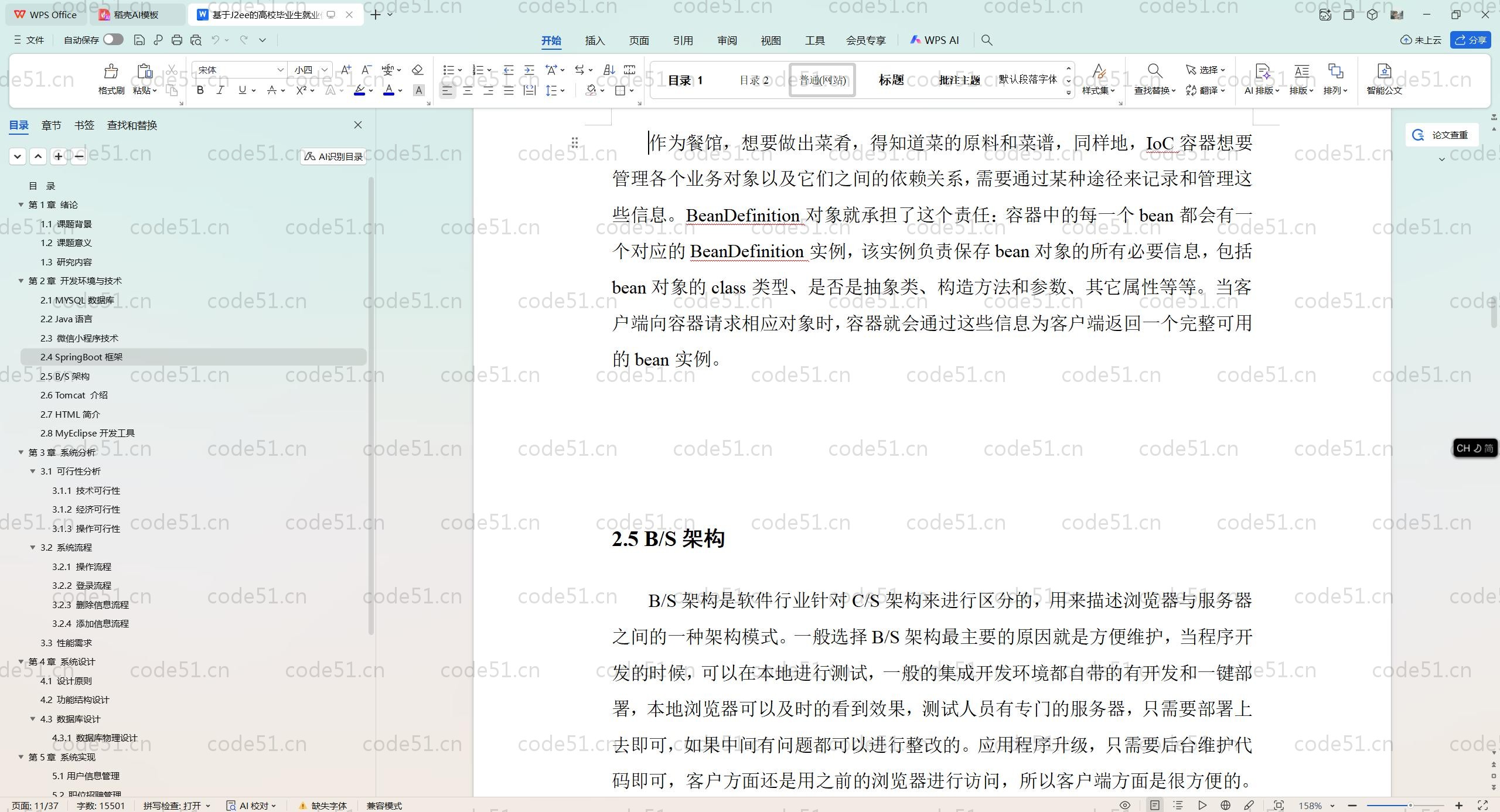1500x812 pixels.
Task: Click the Format Painter (格式刷) icon
Action: 111,72
